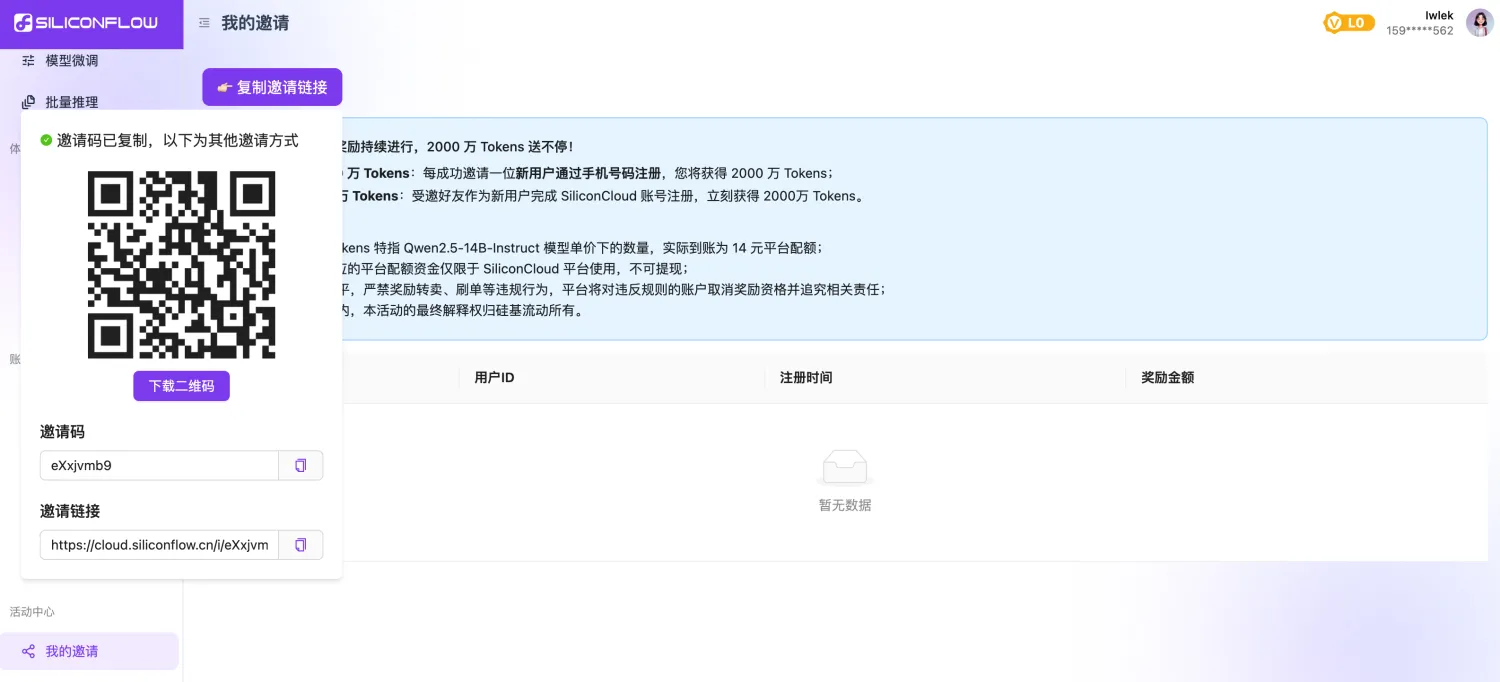Click the masked phone number 159*****562
Image resolution: width=1500 pixels, height=682 pixels.
pos(1420,31)
